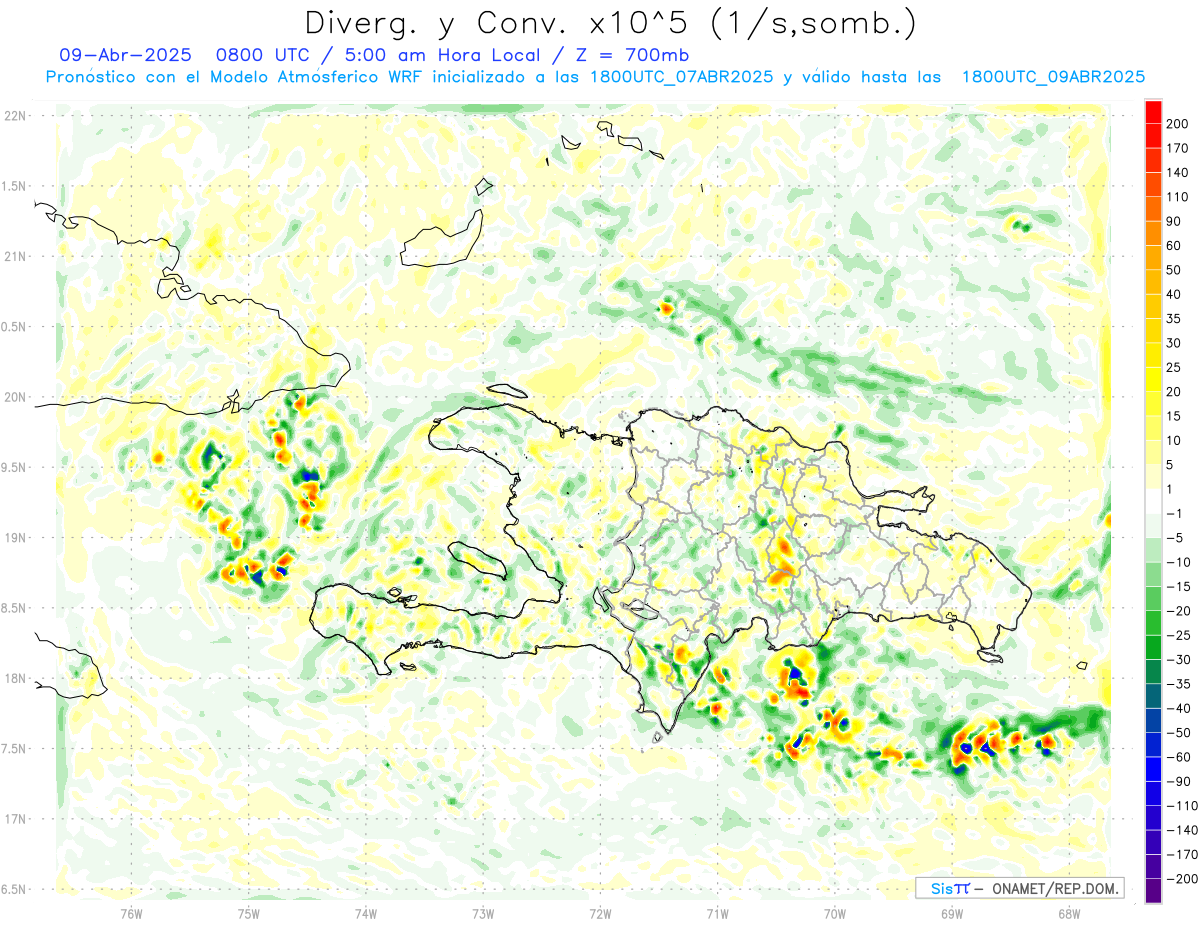Click the '71W' longitude label
Viewport: 1200px width, 927px height.
tap(717, 913)
